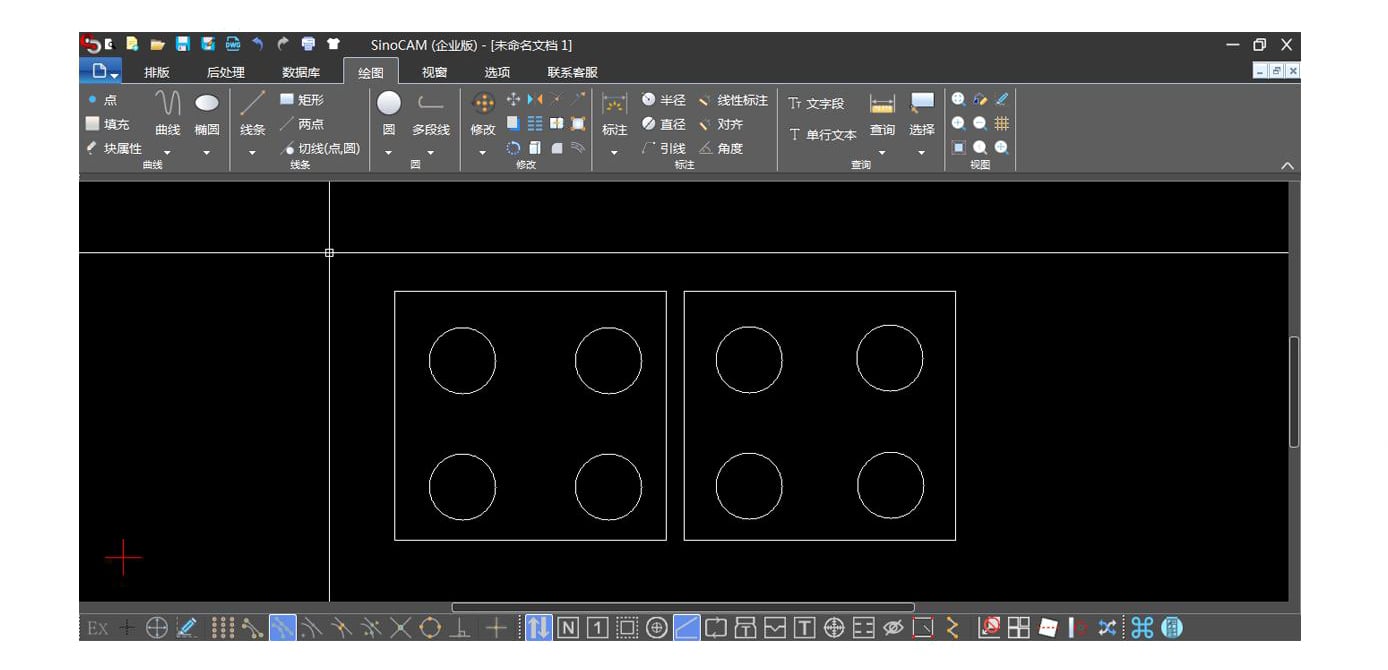The width and height of the screenshot is (1388, 670).
Task: Click the 单行文本 single-line text button
Action: point(823,134)
